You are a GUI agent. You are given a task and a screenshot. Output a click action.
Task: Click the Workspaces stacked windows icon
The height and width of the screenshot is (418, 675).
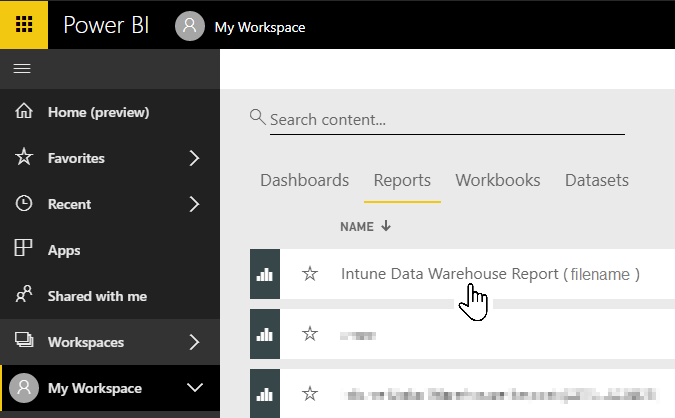coord(24,340)
